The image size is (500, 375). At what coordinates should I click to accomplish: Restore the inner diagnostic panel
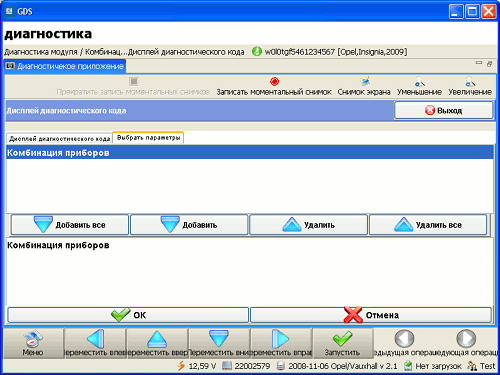point(489,64)
